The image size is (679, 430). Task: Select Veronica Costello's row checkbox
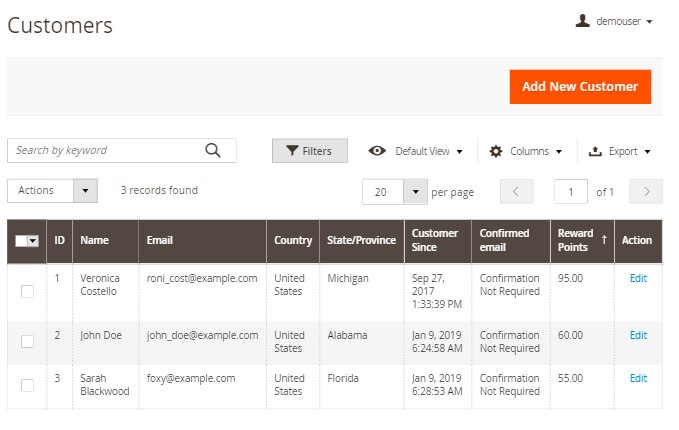[27, 291]
